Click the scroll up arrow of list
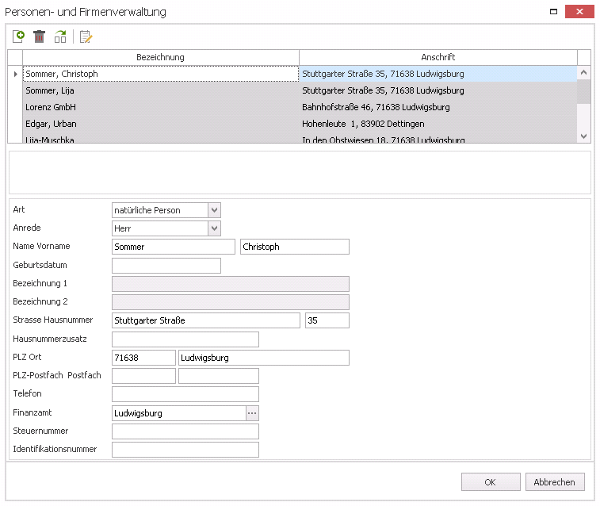600x506 pixels. (x=584, y=72)
